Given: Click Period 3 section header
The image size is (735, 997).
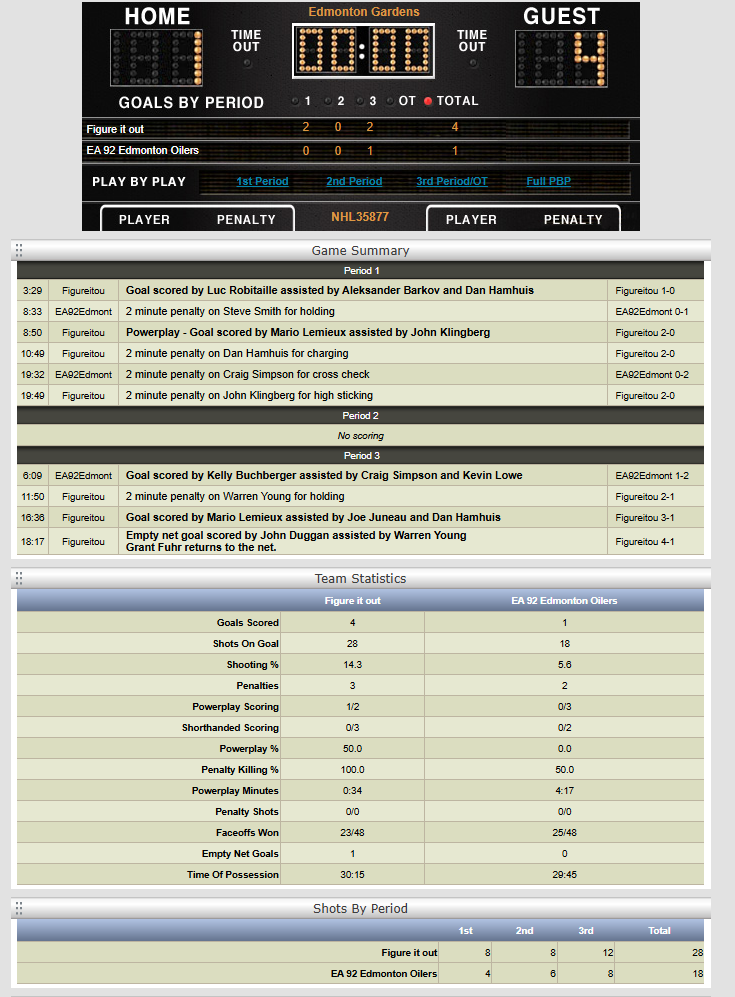Looking at the screenshot, I should (361, 456).
